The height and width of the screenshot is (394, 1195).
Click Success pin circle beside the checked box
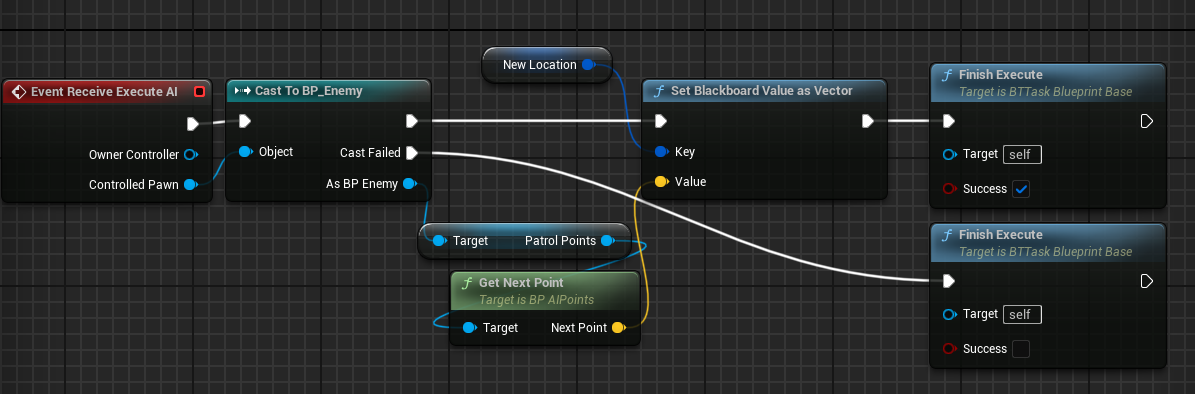(x=950, y=188)
